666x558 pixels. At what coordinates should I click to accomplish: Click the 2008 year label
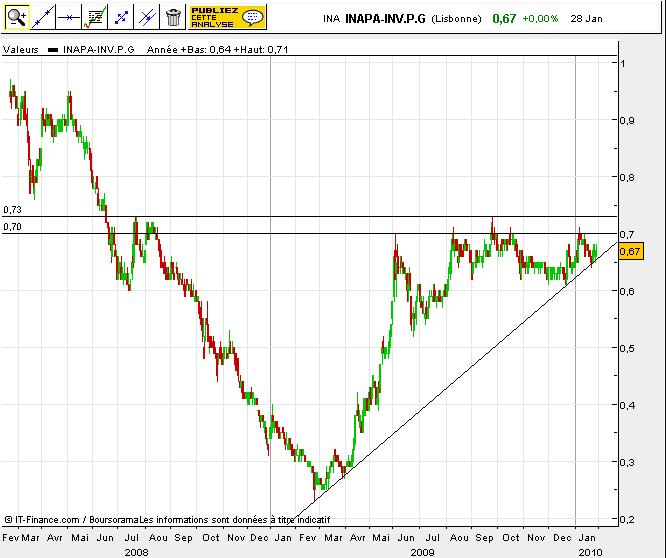coord(136,552)
